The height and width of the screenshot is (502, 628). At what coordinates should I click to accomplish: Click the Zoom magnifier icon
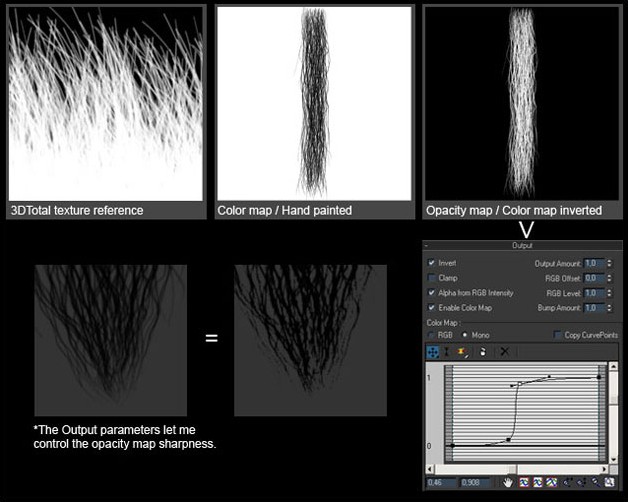[596, 482]
